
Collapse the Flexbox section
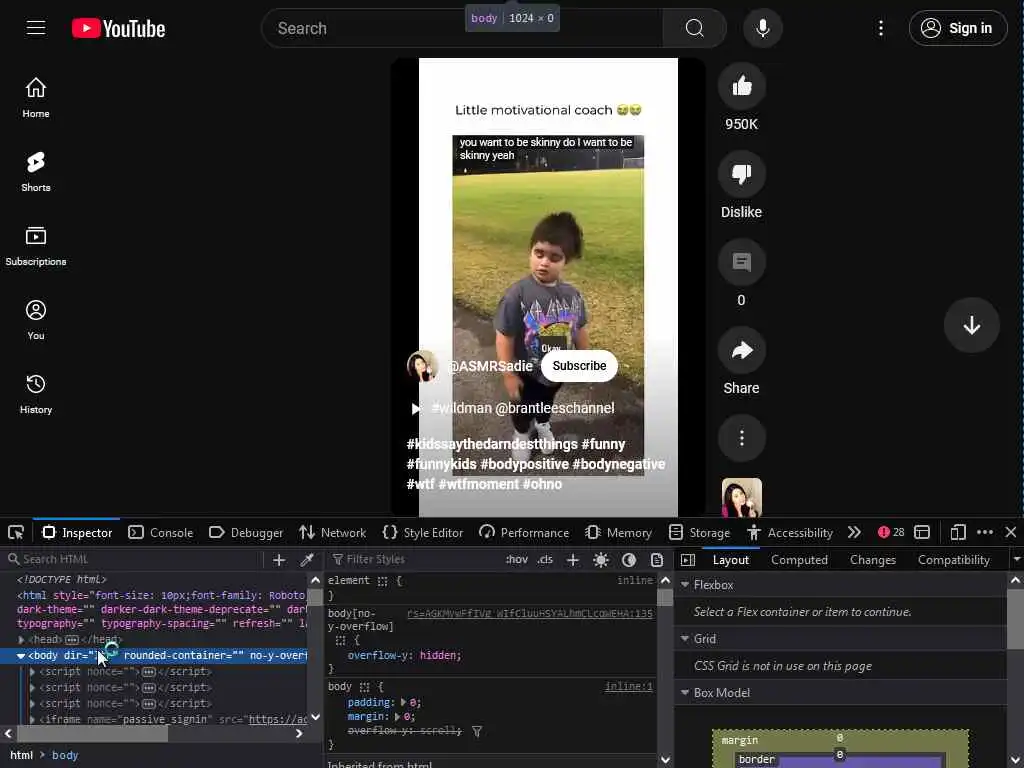pyautogui.click(x=685, y=584)
